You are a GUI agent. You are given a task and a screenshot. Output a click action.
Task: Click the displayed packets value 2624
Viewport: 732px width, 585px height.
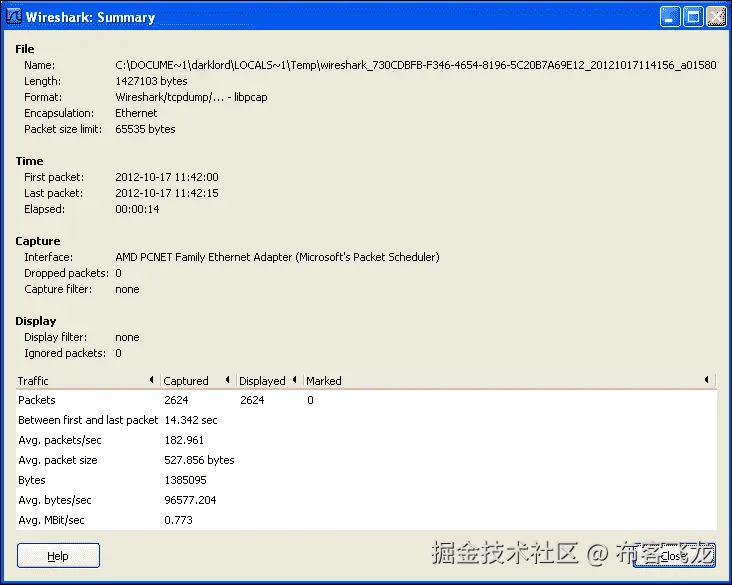pyautogui.click(x=253, y=400)
